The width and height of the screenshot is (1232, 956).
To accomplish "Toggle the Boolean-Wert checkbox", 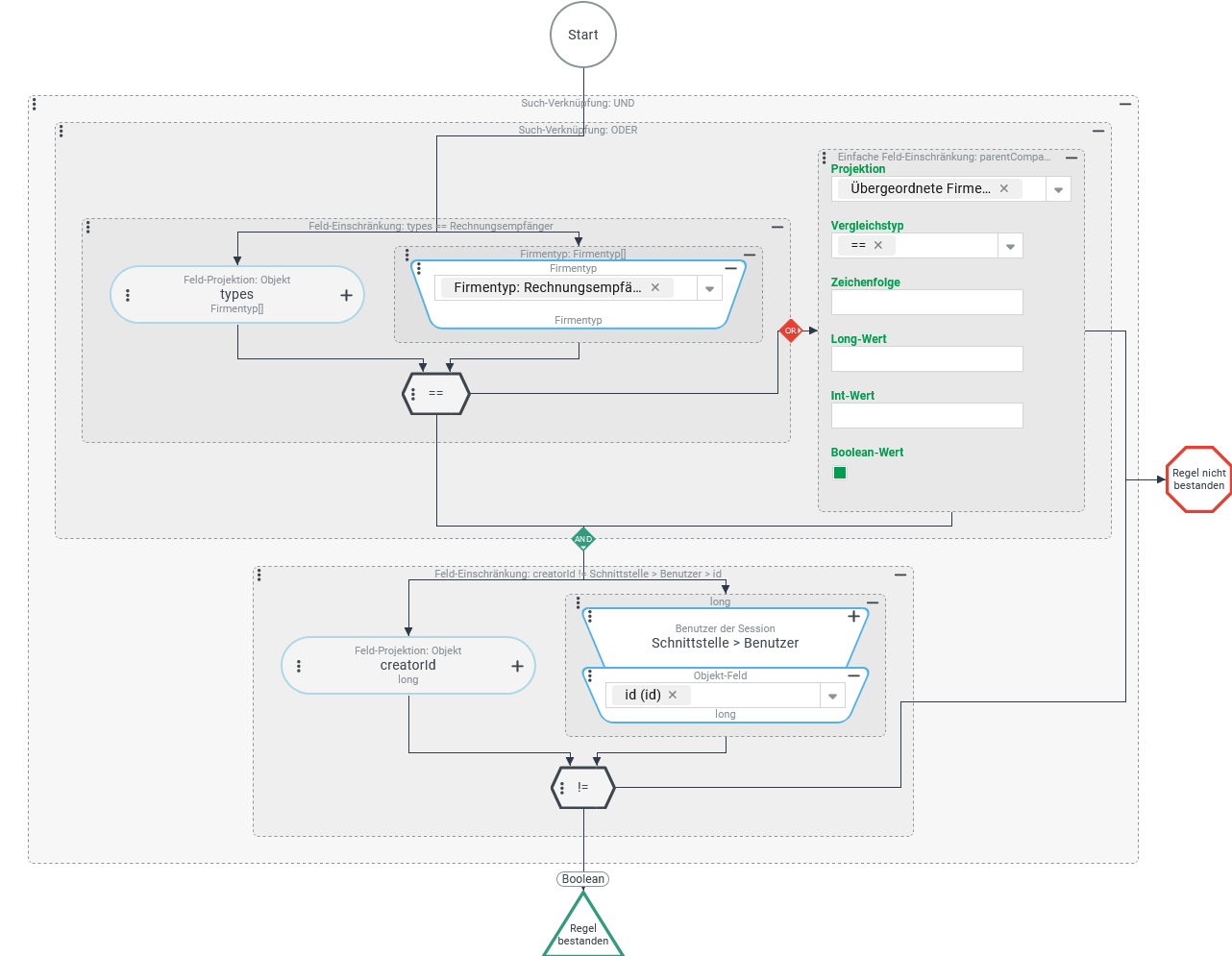I will click(840, 473).
